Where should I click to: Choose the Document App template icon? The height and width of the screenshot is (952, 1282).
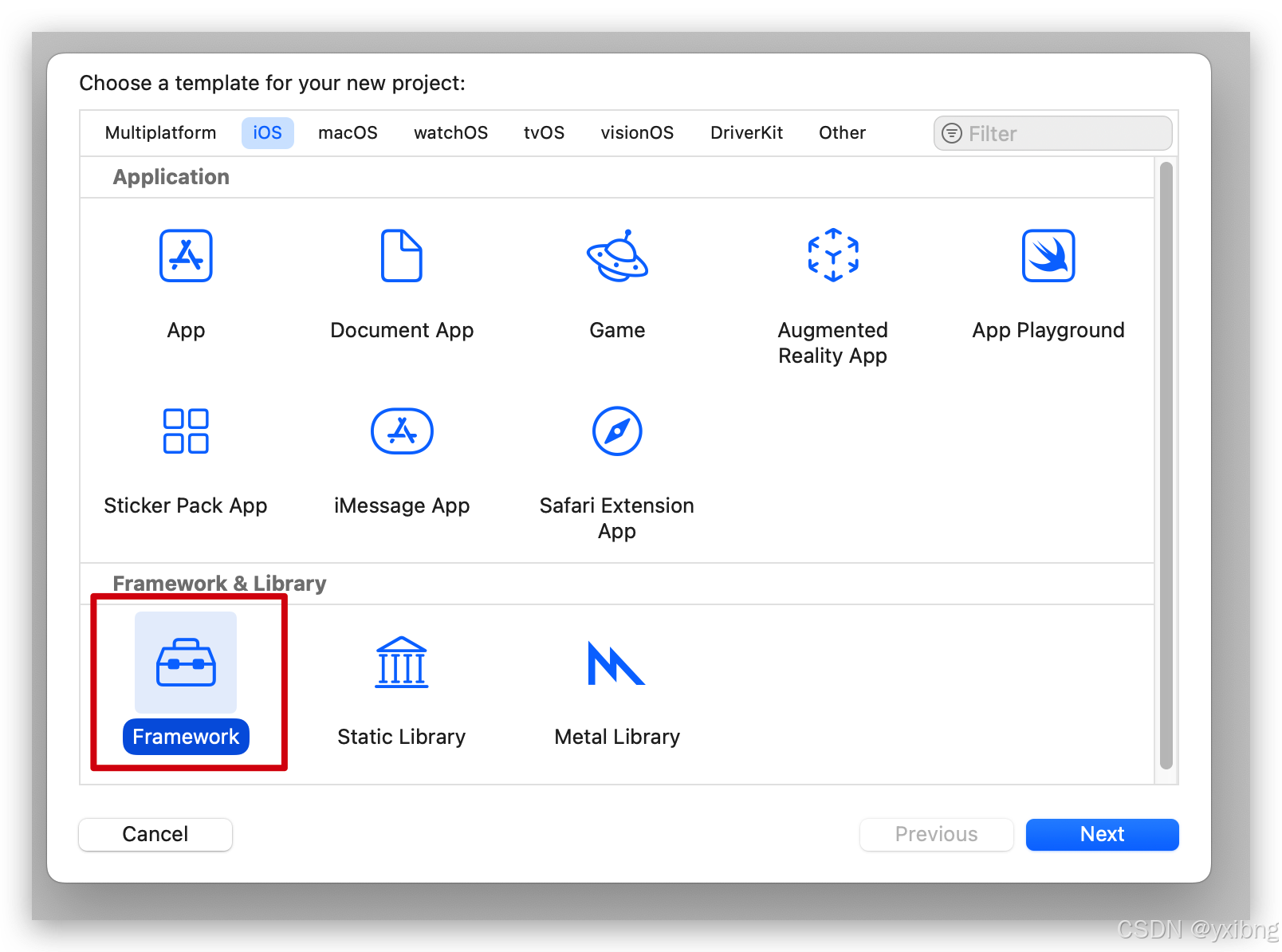(x=401, y=256)
